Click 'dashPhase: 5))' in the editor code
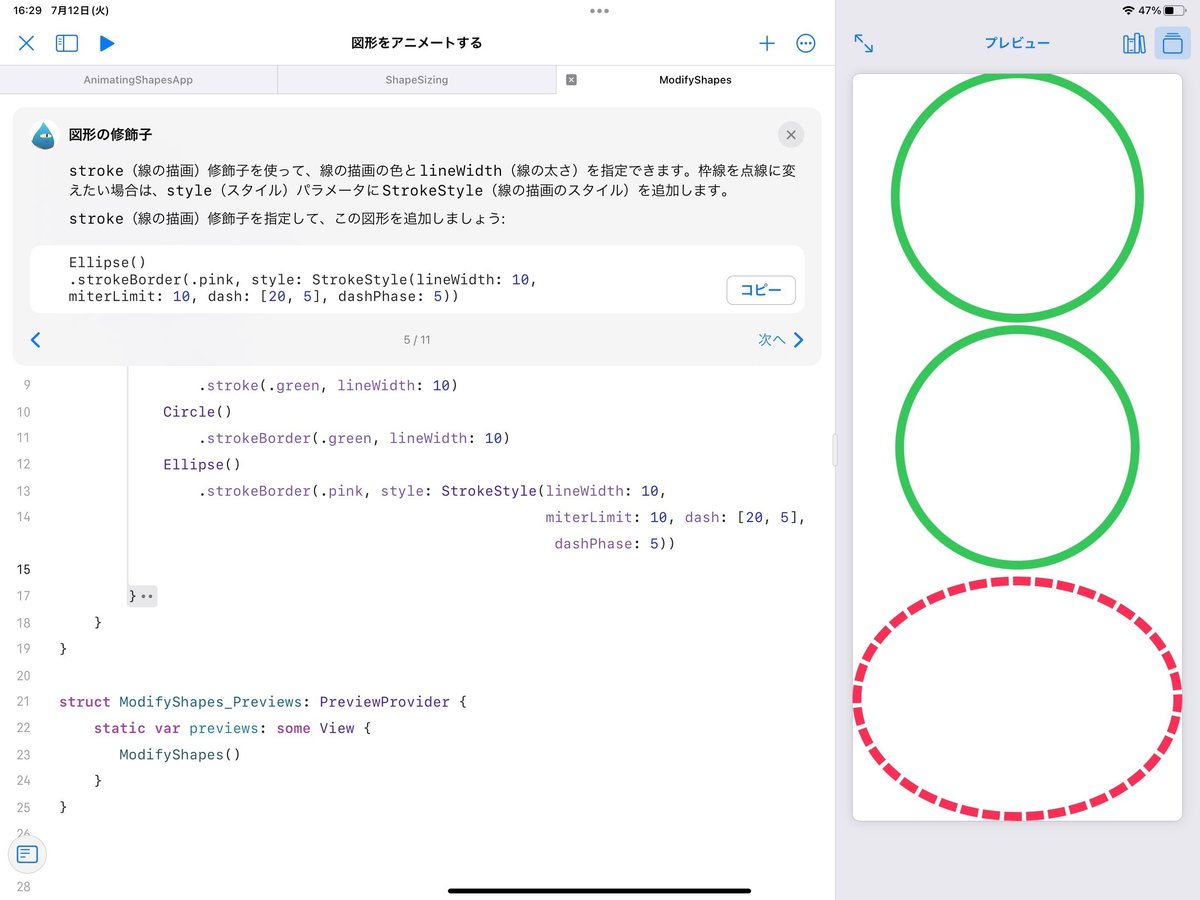Image resolution: width=1200 pixels, height=900 pixels. point(615,544)
